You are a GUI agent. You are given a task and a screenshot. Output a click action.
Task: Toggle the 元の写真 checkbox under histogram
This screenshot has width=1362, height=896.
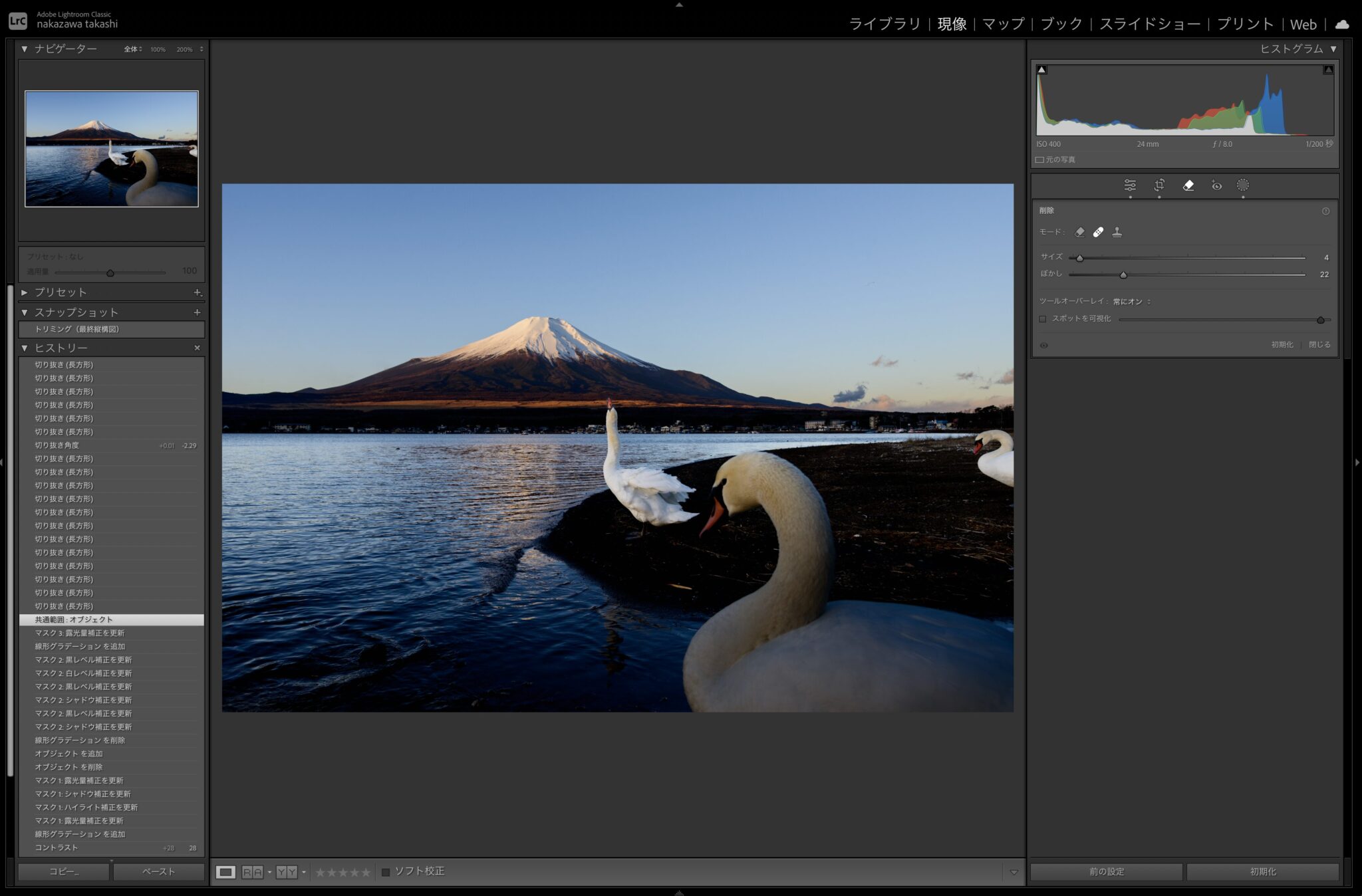[1039, 160]
